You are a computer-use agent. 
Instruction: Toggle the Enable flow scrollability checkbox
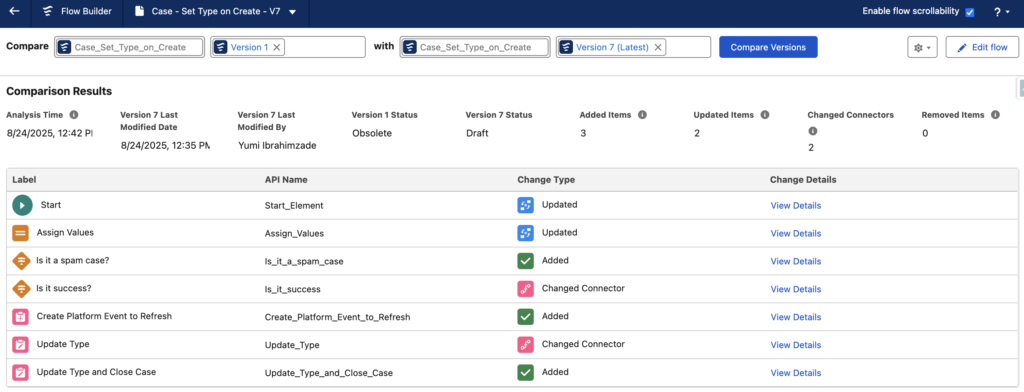970,12
